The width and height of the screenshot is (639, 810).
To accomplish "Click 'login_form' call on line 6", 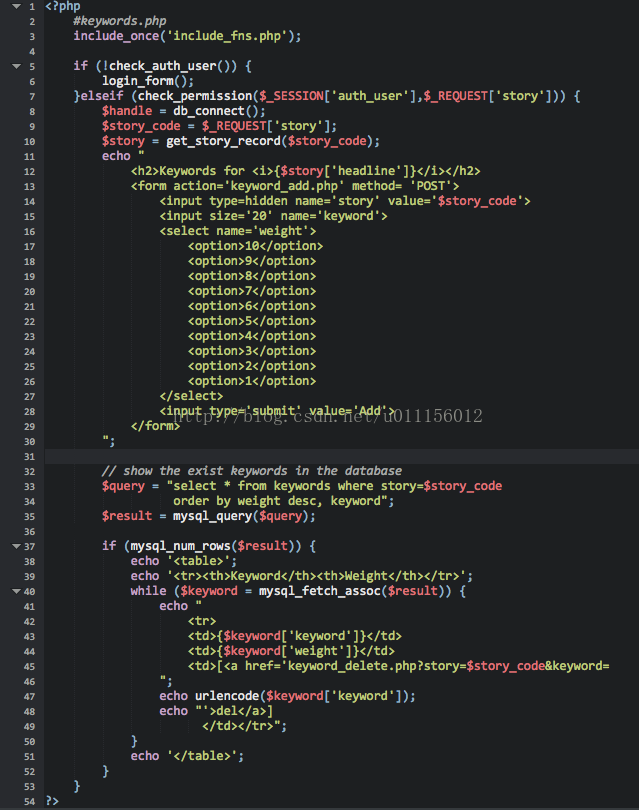I will (138, 81).
